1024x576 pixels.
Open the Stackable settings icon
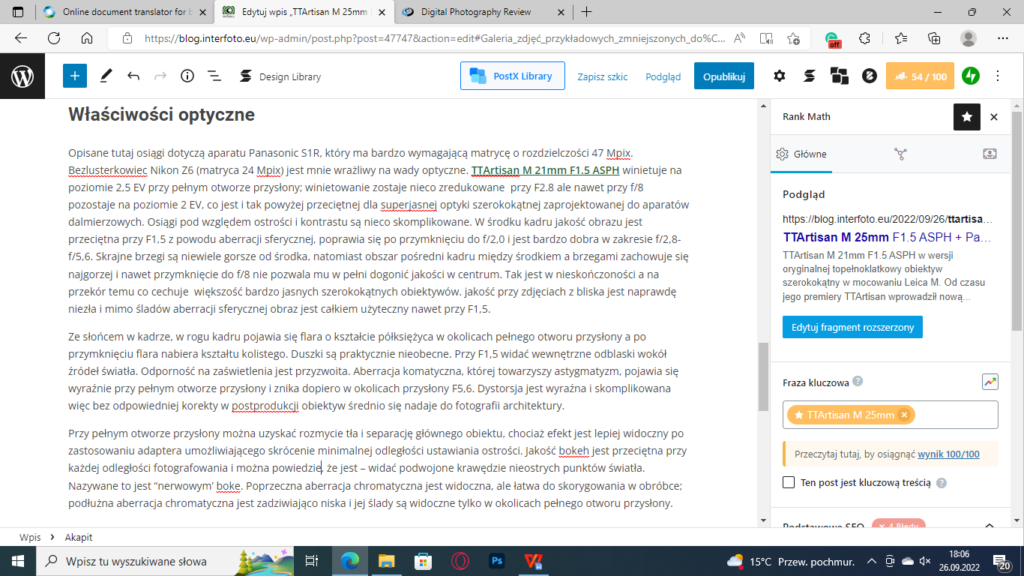coord(809,76)
